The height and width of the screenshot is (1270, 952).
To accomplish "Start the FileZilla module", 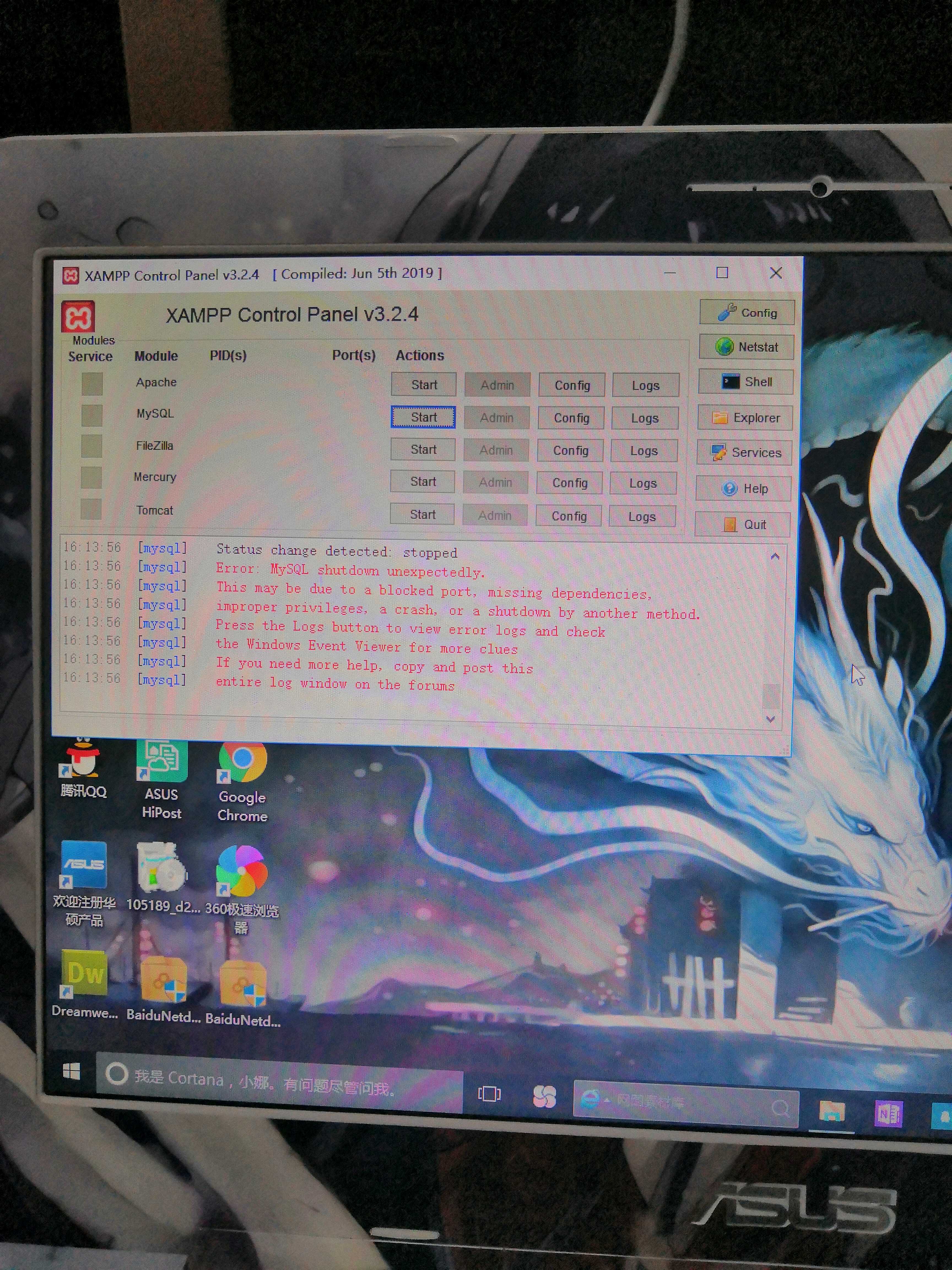I will 423,450.
